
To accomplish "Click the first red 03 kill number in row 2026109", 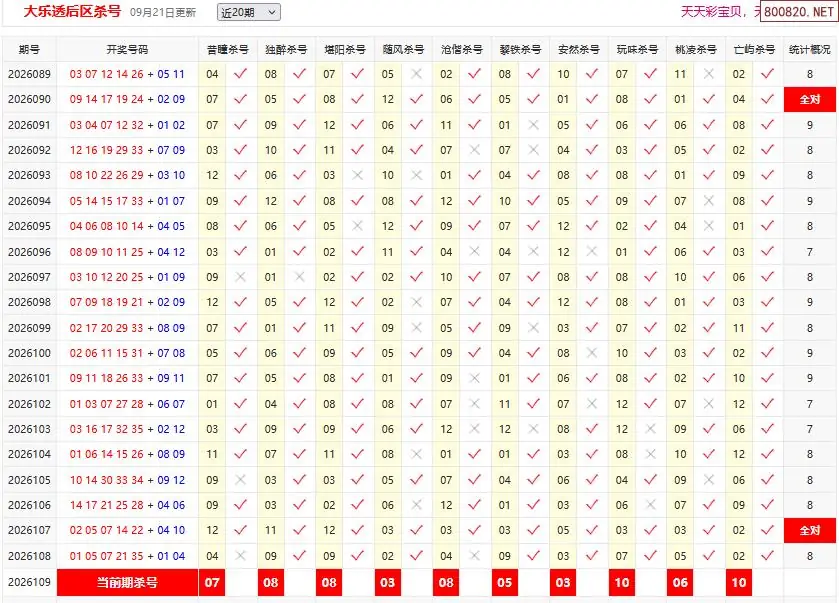I will click(387, 583).
